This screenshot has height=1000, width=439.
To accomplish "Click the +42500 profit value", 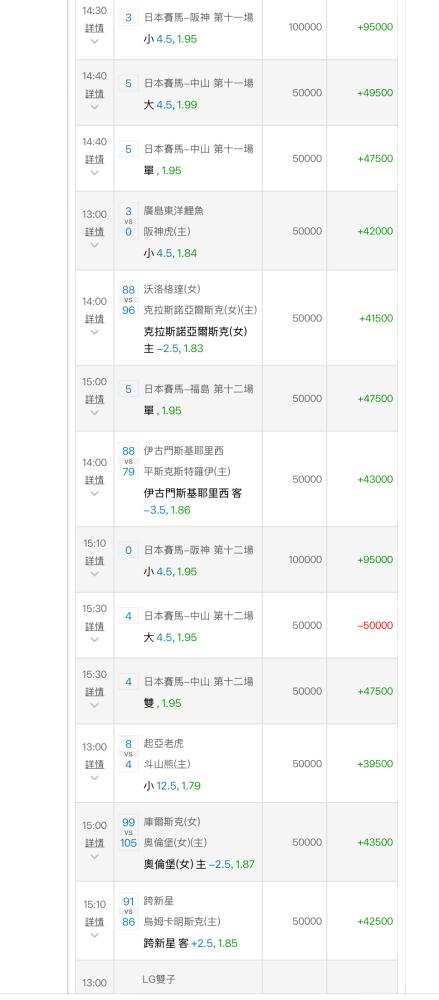I will (x=375, y=921).
